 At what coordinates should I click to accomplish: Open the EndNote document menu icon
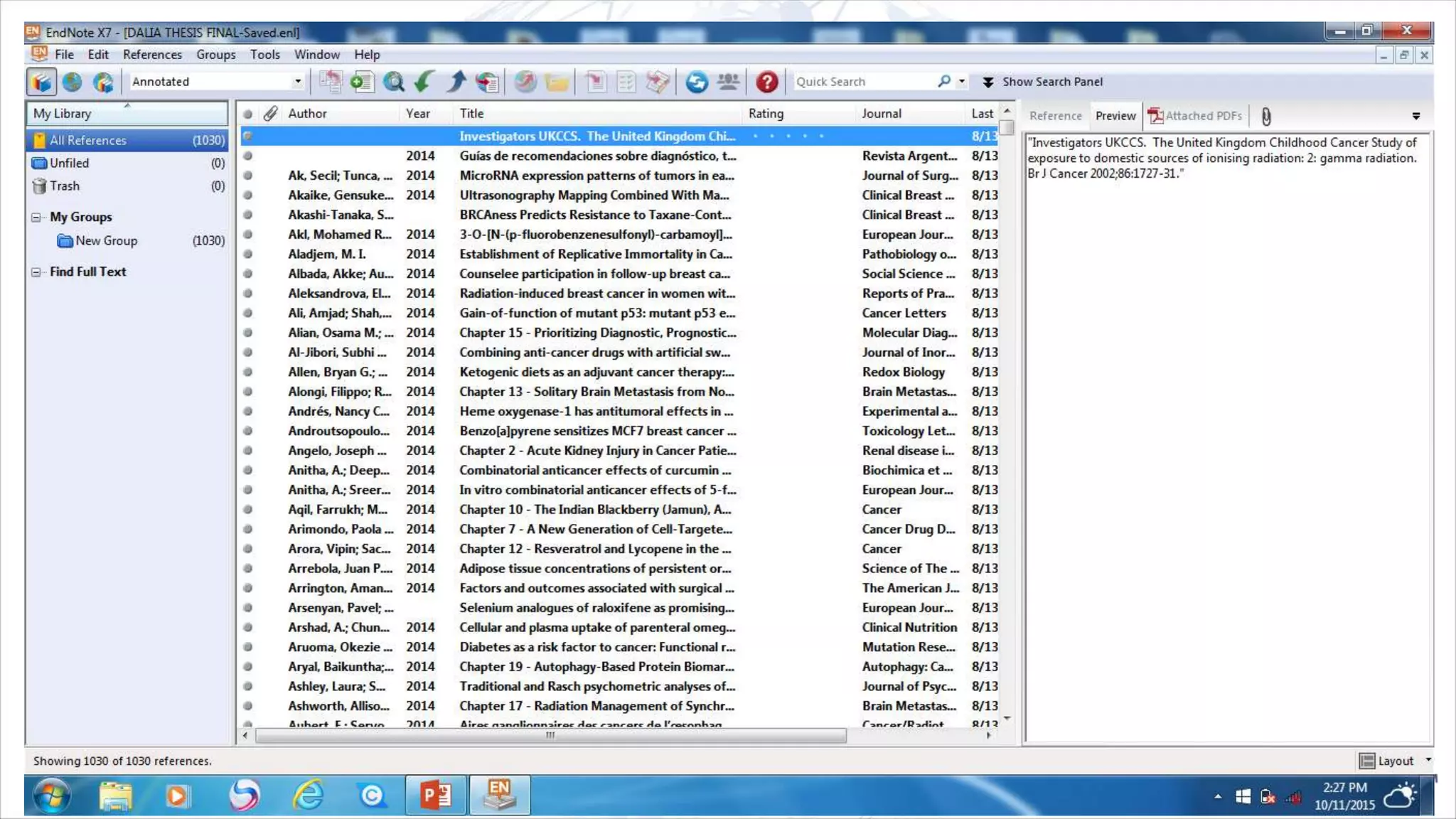(39, 54)
